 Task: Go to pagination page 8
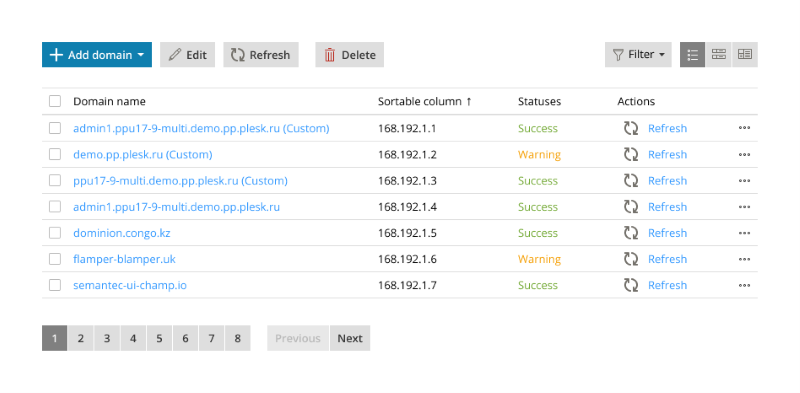pos(238,338)
